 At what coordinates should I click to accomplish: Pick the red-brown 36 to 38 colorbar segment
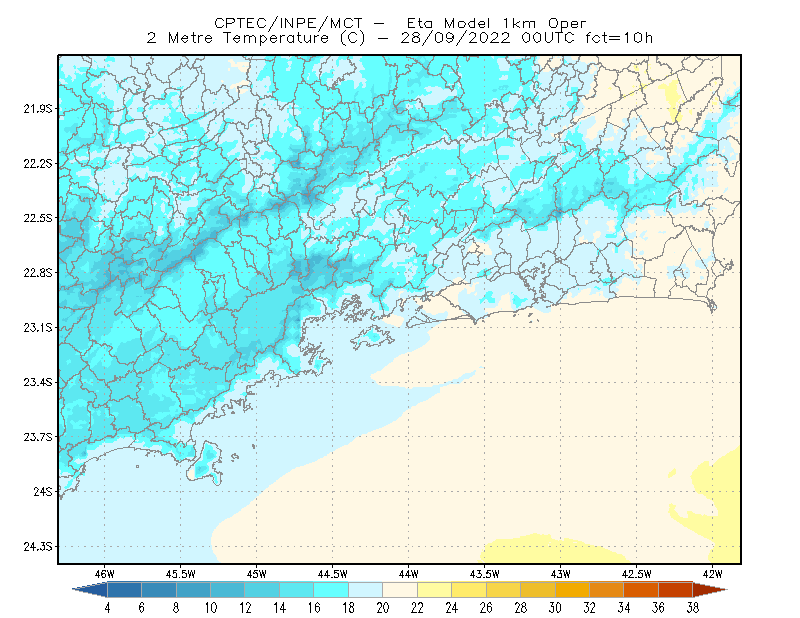tap(676, 590)
